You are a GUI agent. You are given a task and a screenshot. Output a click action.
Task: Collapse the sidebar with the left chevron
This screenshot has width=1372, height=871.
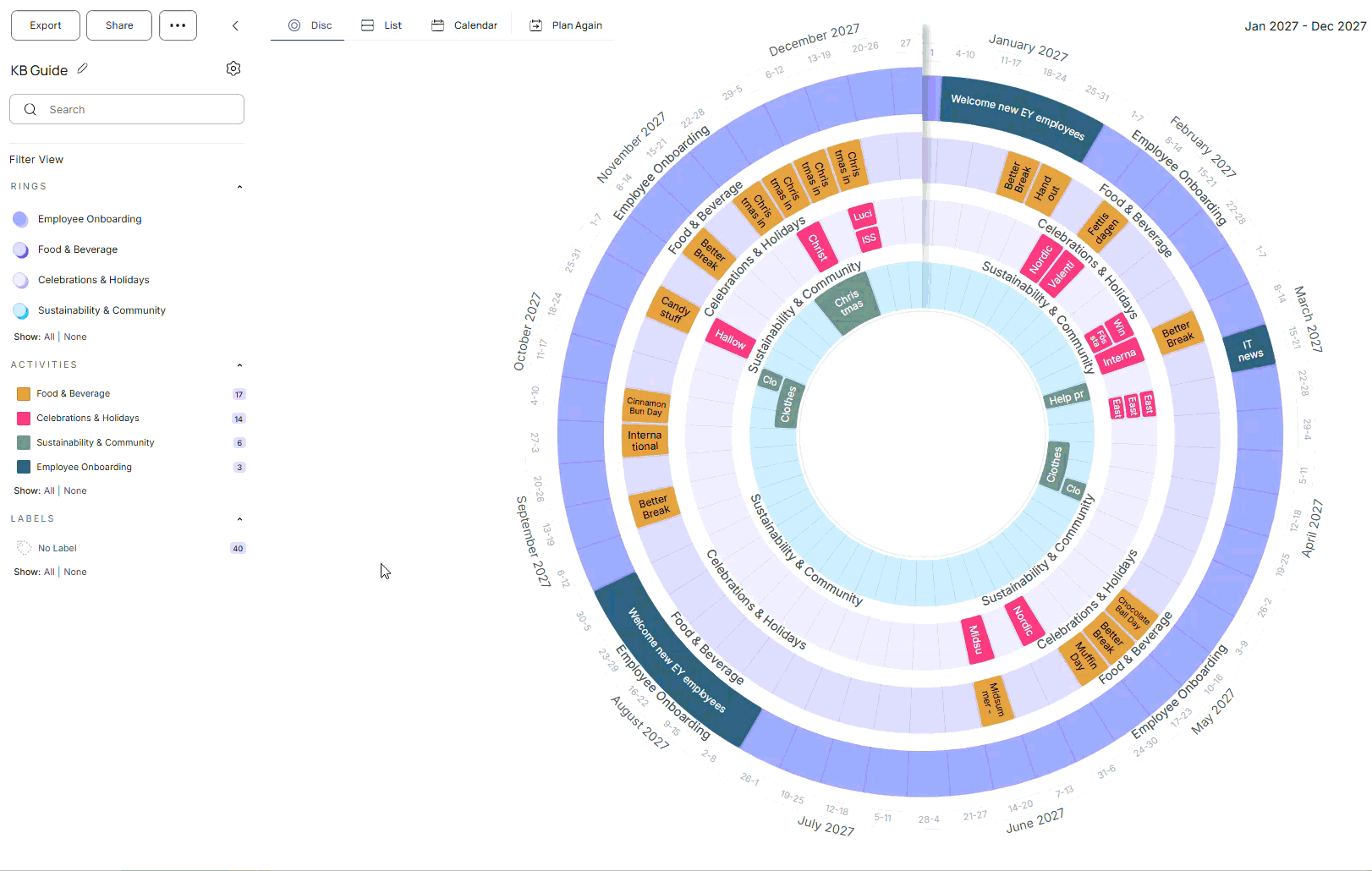pos(235,25)
